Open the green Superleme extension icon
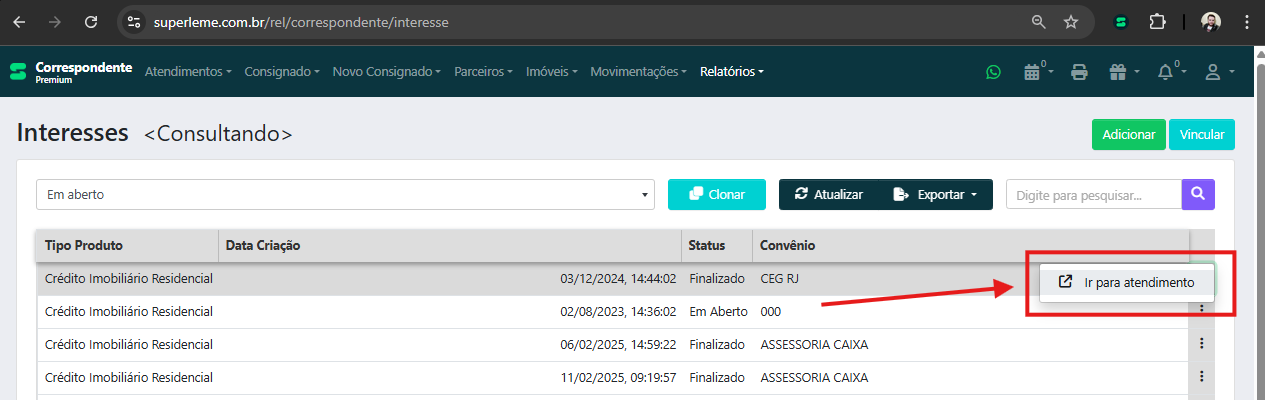The height and width of the screenshot is (400, 1265). pos(1122,21)
